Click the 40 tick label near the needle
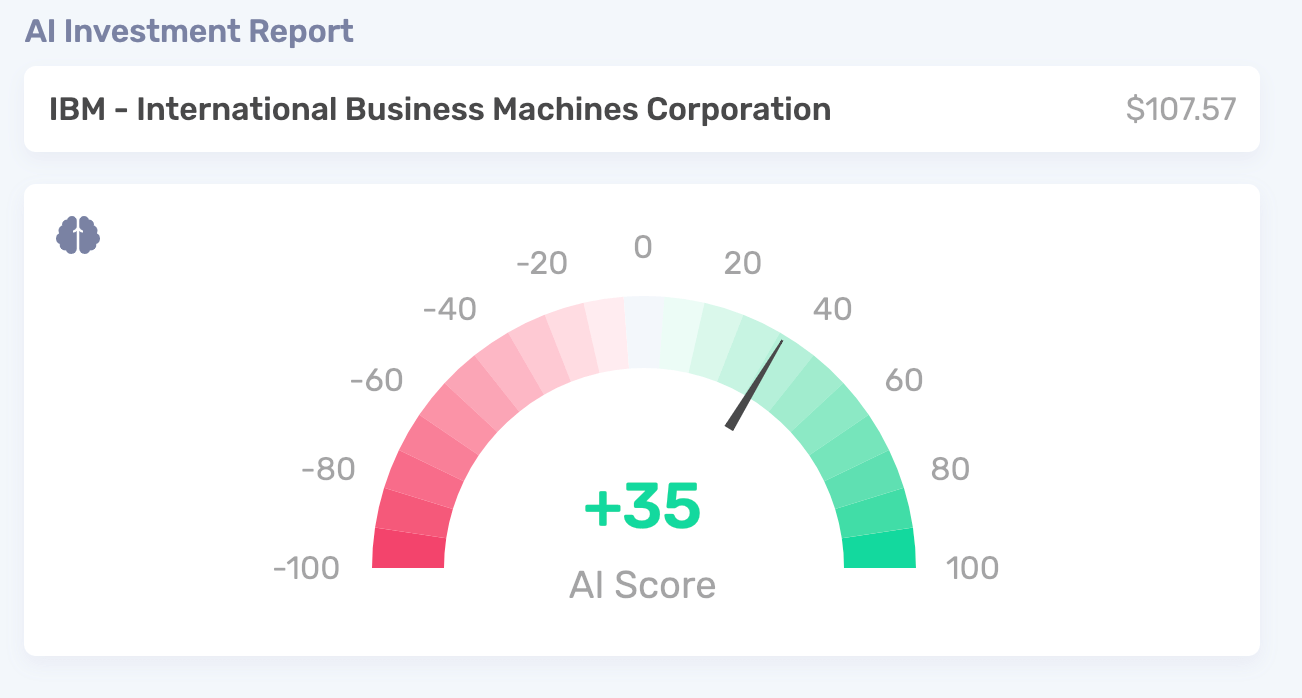This screenshot has width=1302, height=698. [x=835, y=310]
